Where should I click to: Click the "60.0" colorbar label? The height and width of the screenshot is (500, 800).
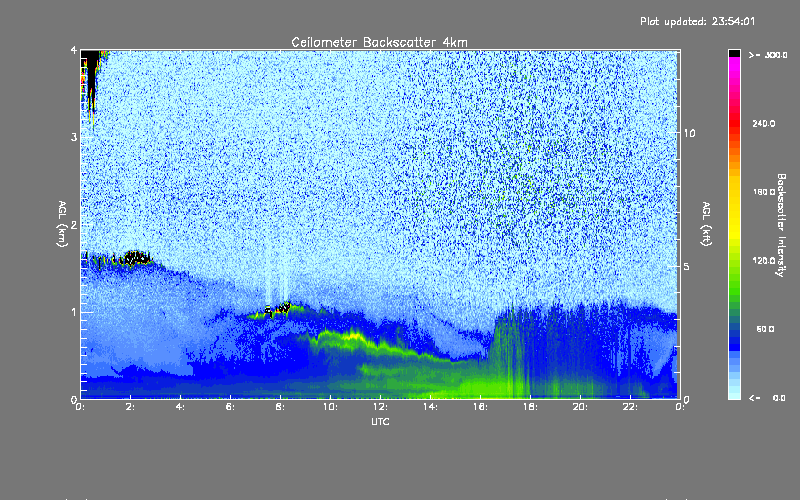pyautogui.click(x=765, y=329)
